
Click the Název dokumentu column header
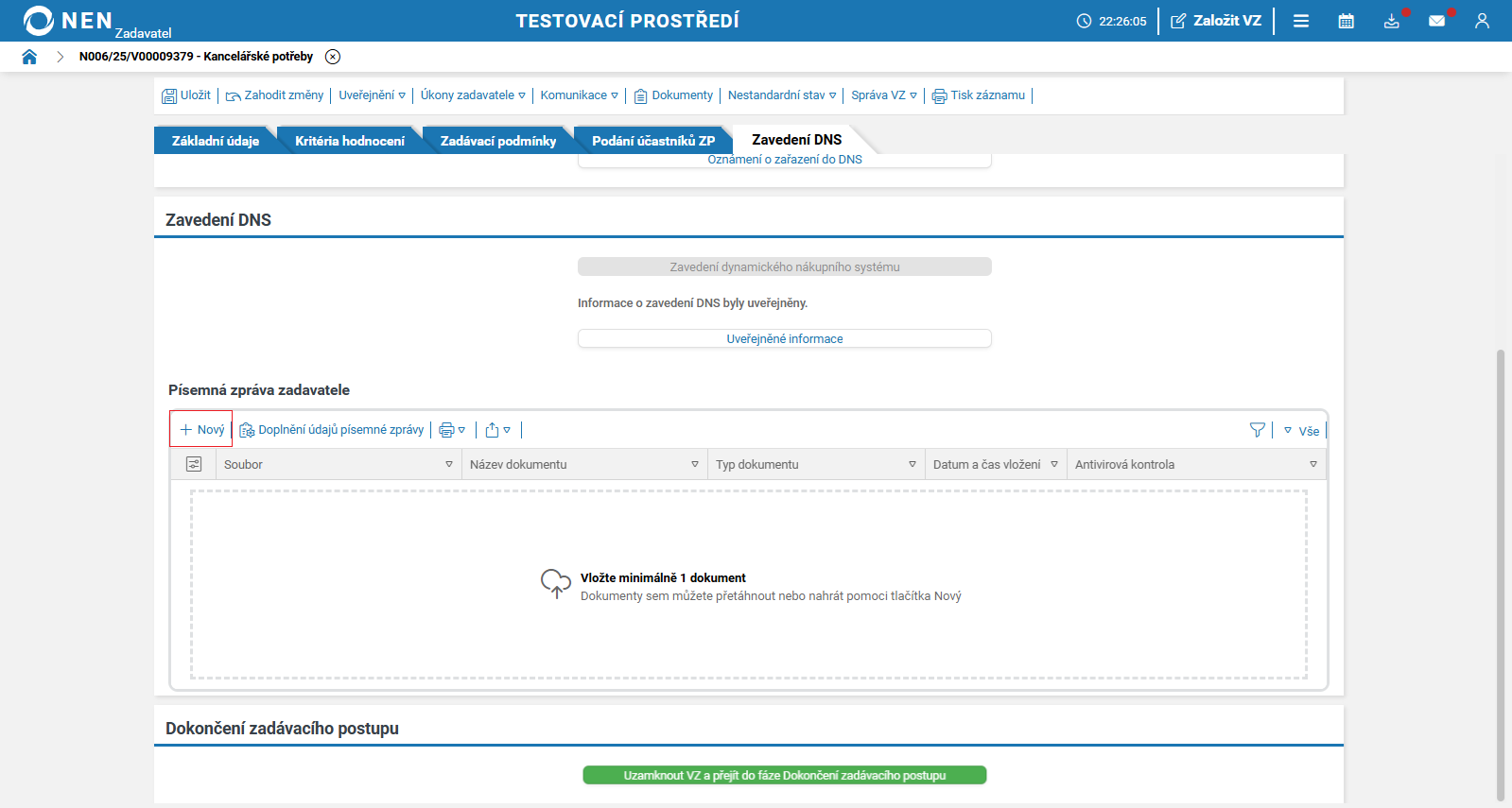pyautogui.click(x=585, y=464)
